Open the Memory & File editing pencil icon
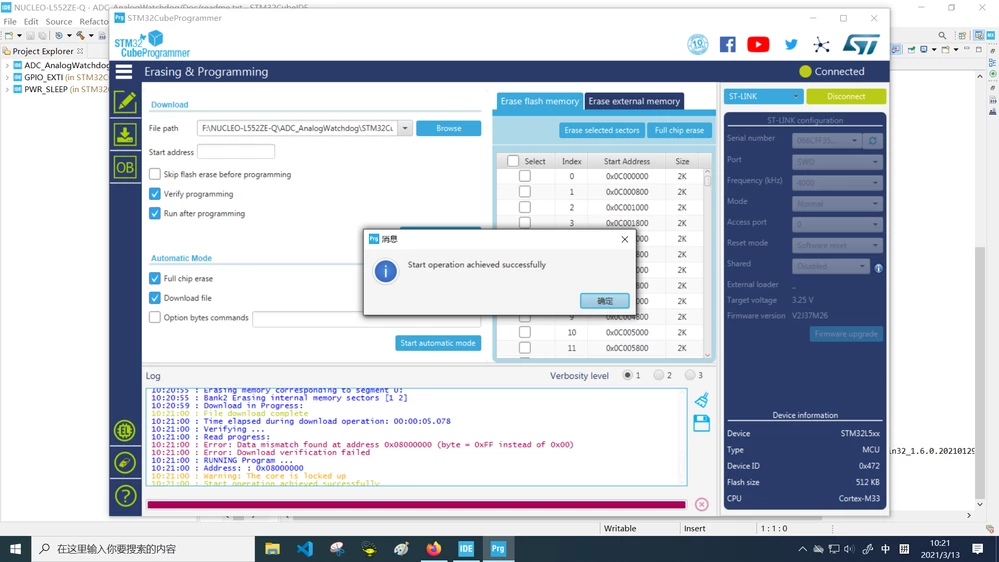The height and width of the screenshot is (562, 999). (125, 102)
